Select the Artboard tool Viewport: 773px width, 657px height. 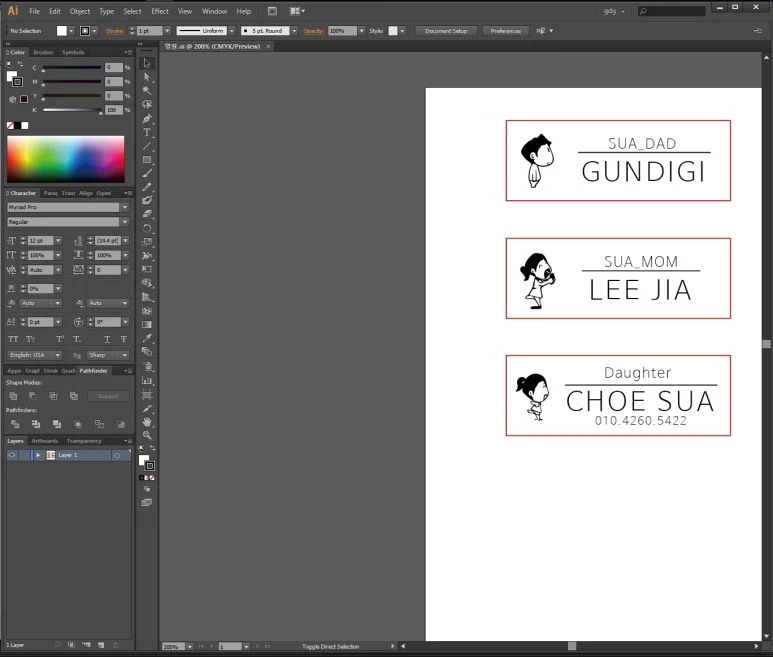(147, 395)
